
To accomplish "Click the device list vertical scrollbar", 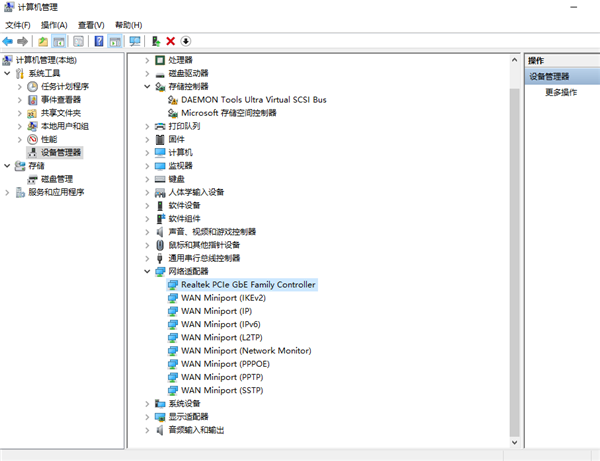I will coord(515,250).
